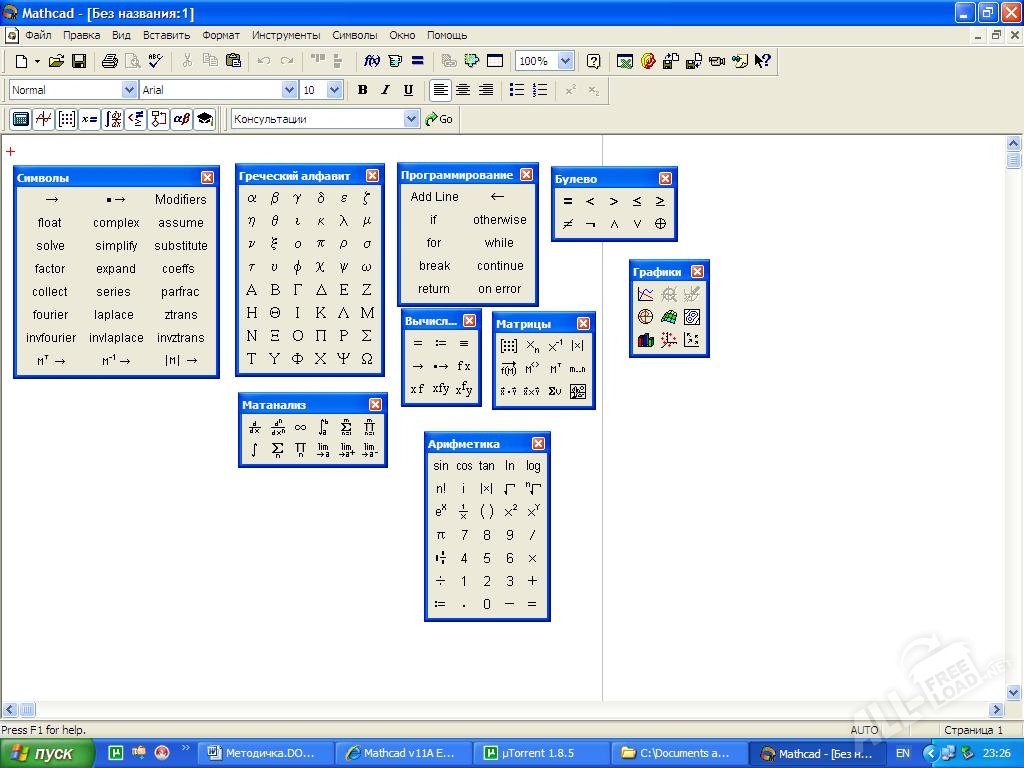Open the Insert Function f(x) icon
1024x768 pixels.
[372, 61]
